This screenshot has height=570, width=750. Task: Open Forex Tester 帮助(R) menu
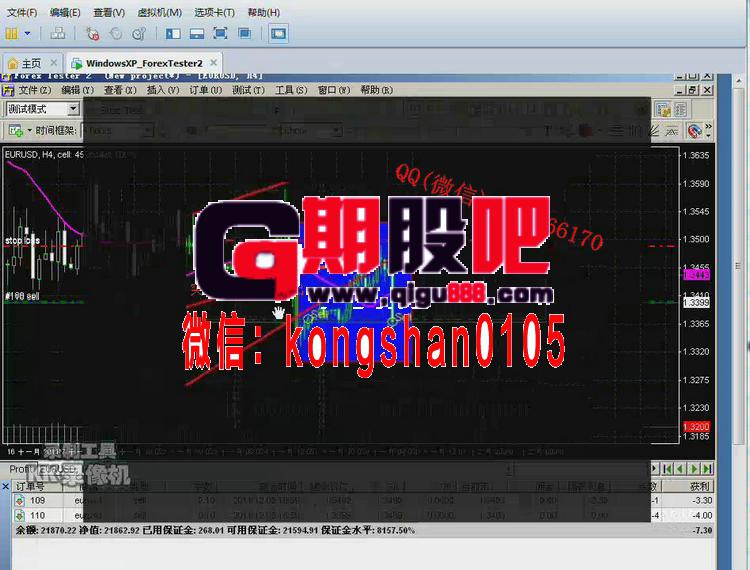(x=376, y=90)
